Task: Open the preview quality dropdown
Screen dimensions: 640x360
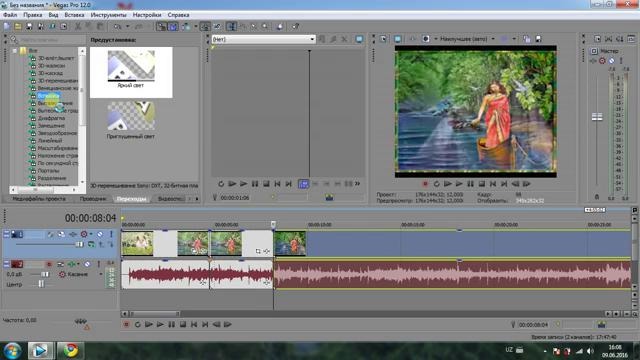Action: click(x=493, y=39)
